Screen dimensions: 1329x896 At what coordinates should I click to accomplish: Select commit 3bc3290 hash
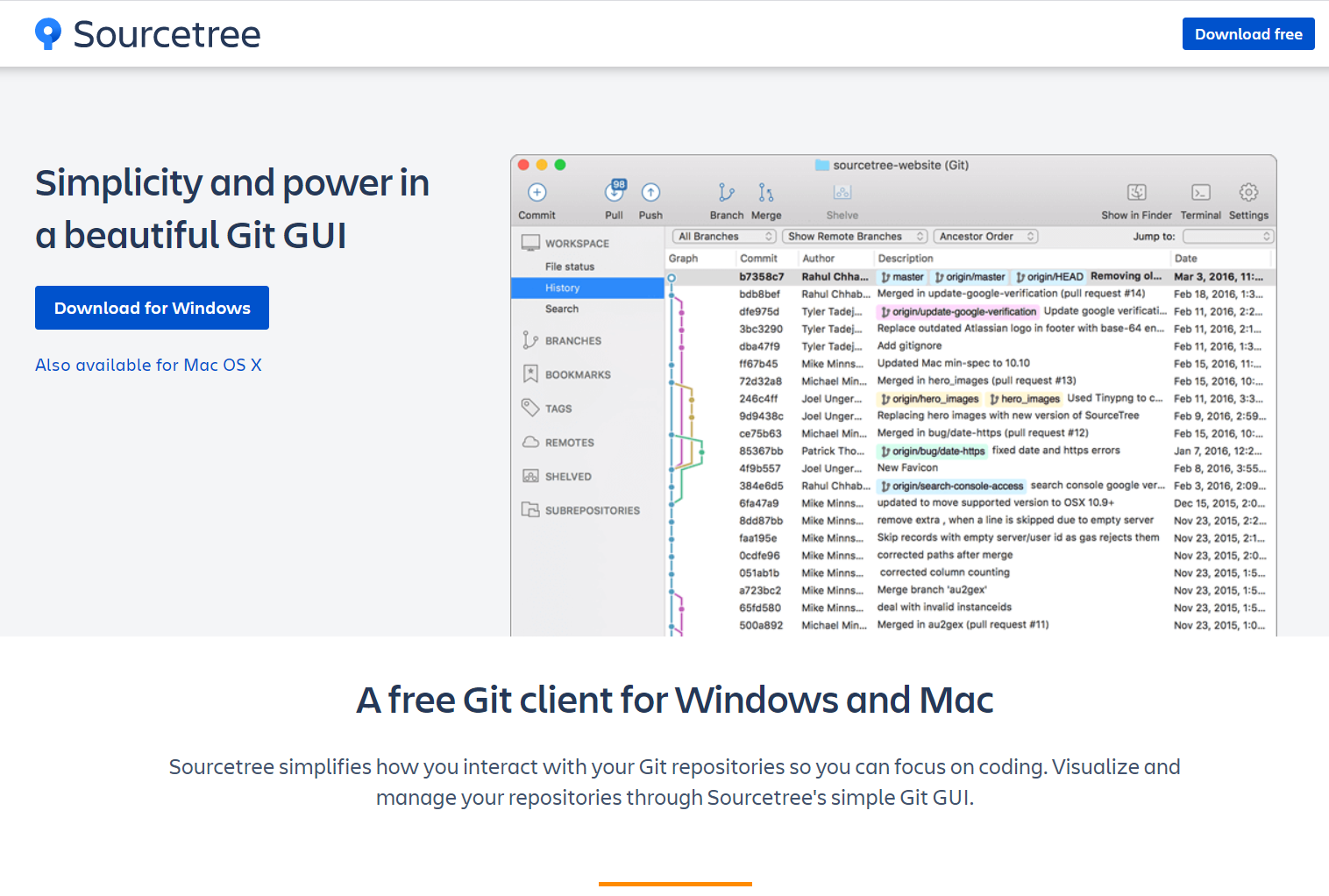tap(760, 329)
